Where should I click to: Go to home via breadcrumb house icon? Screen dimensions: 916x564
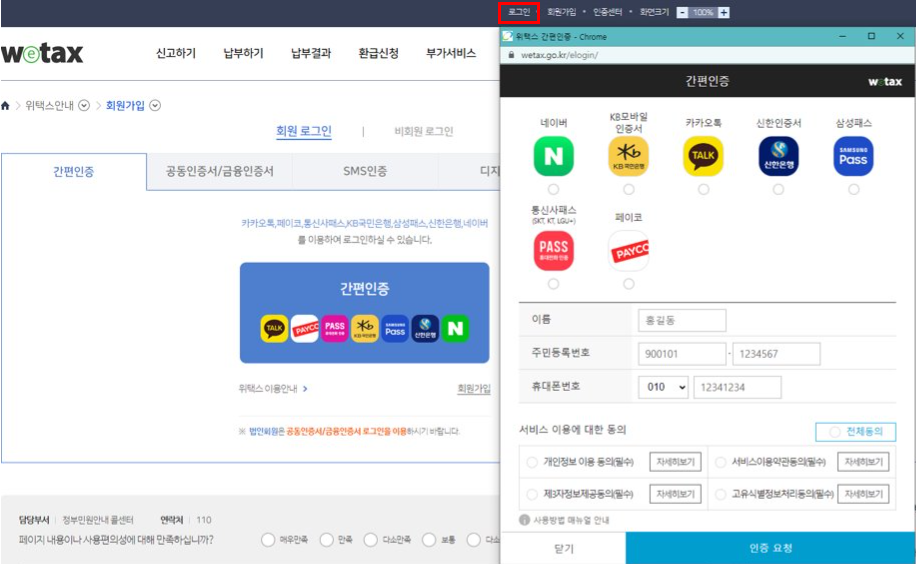5,106
